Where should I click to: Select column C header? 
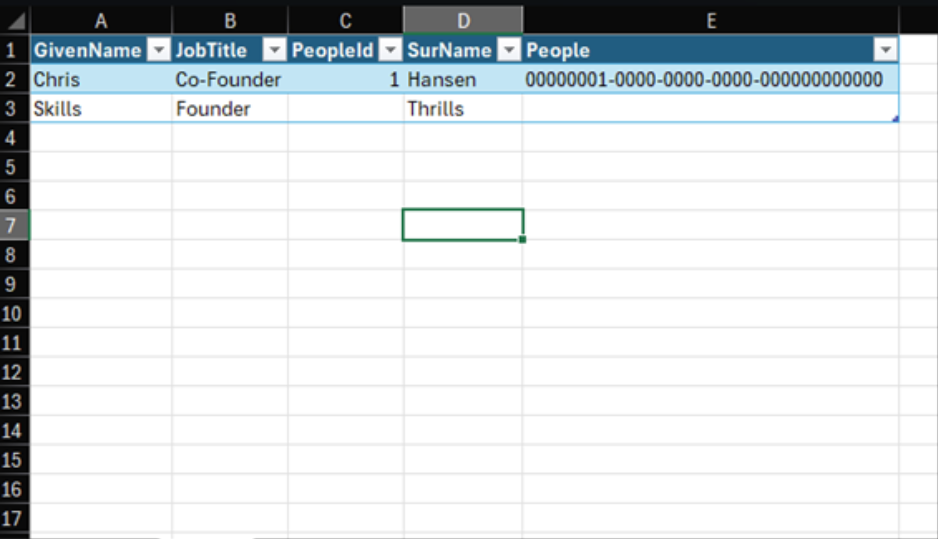click(345, 20)
